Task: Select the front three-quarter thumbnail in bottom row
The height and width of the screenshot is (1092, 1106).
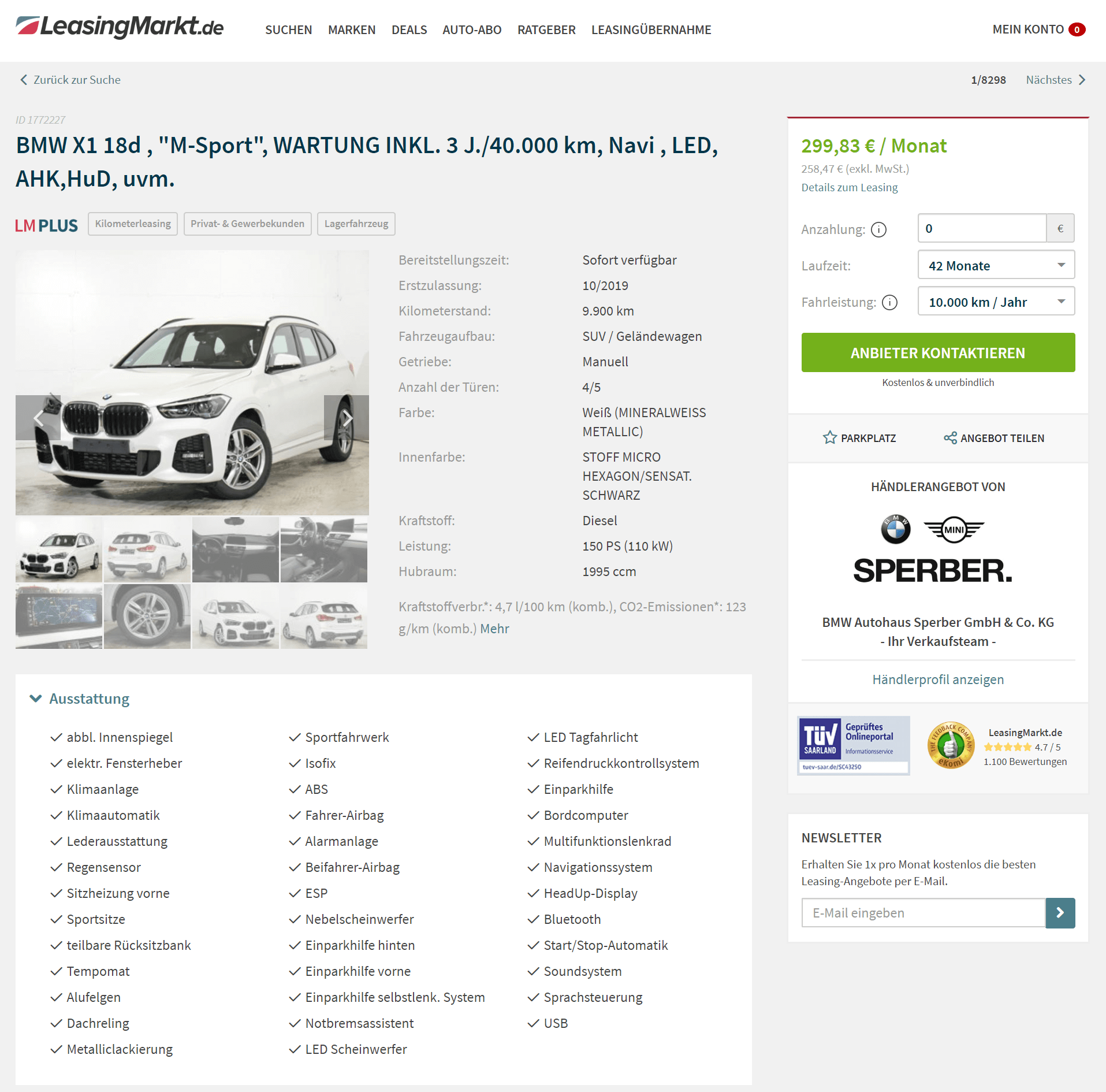Action: click(236, 616)
